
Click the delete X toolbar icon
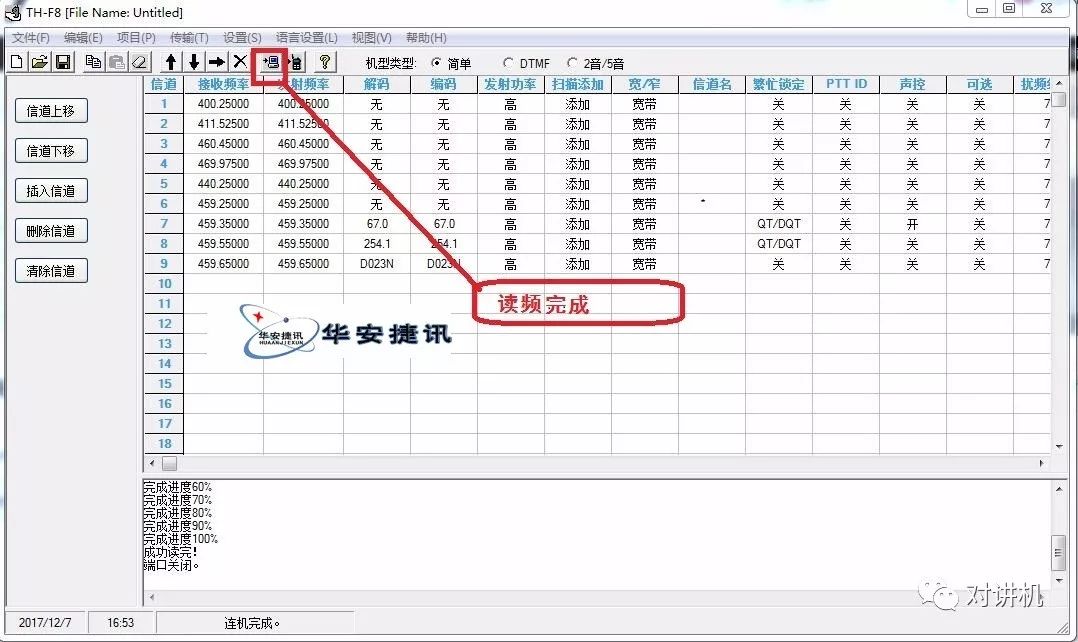[x=240, y=61]
